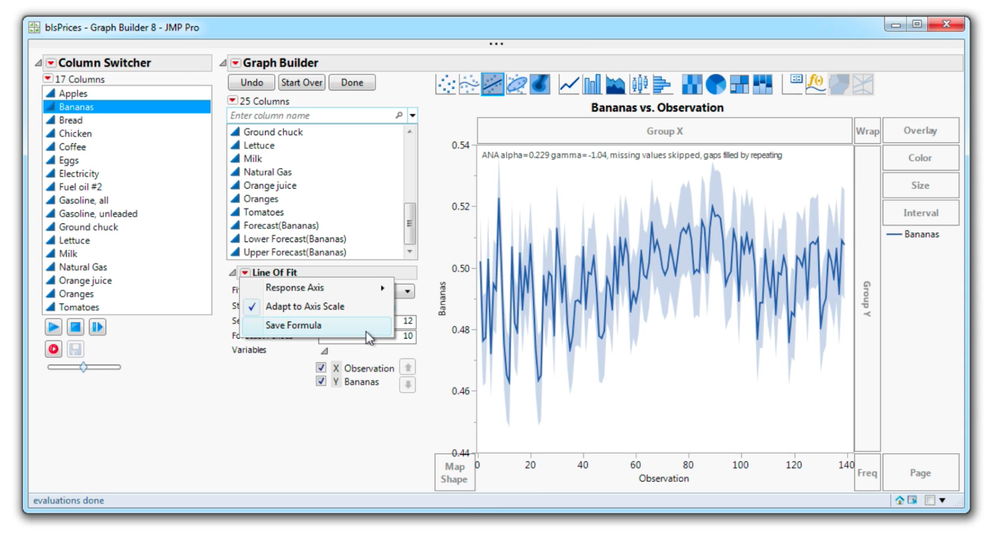Click the Contour chart type icon
This screenshot has height=557, width=998.
click(x=540, y=85)
